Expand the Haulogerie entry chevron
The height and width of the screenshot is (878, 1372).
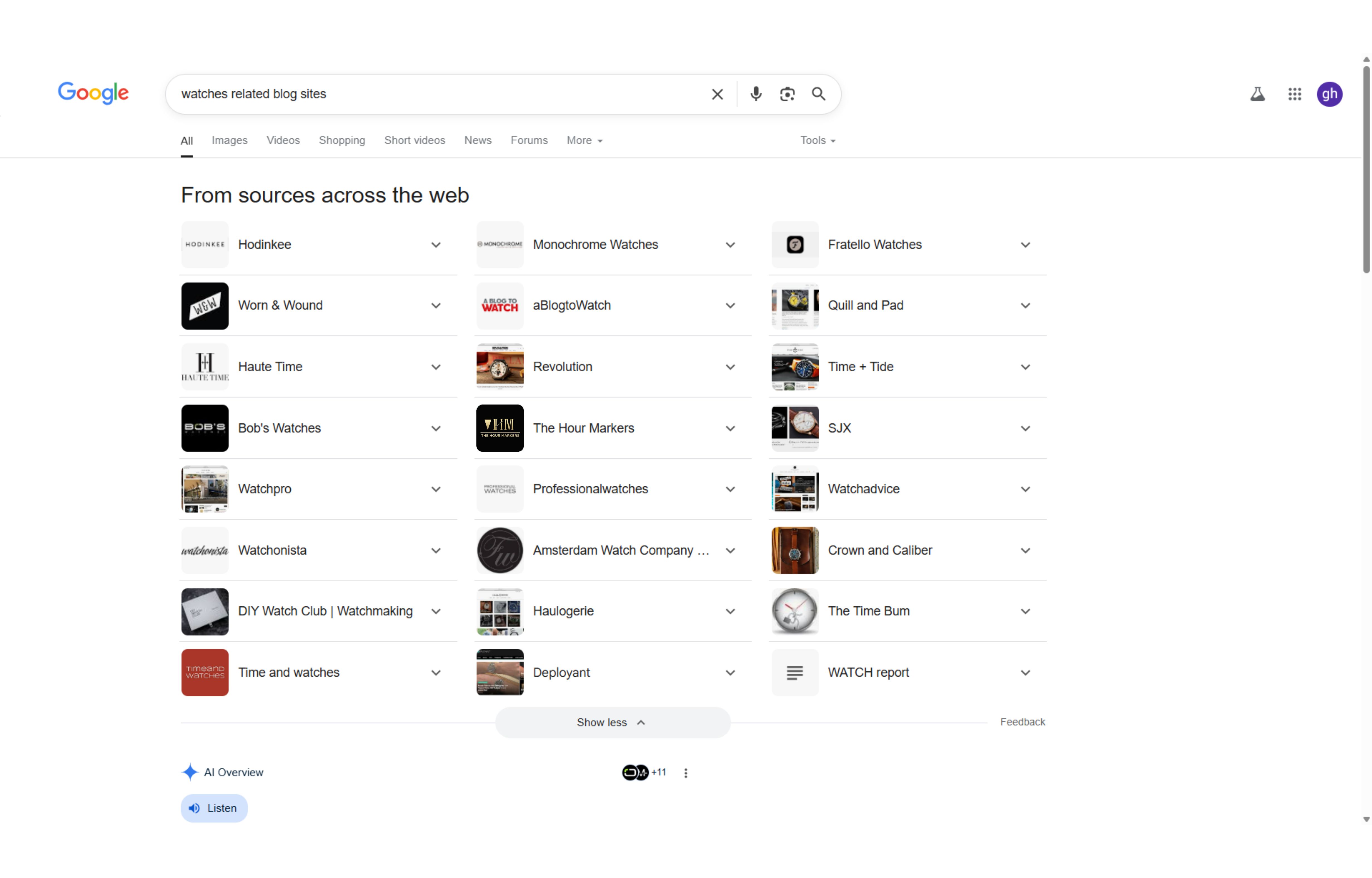pos(730,611)
